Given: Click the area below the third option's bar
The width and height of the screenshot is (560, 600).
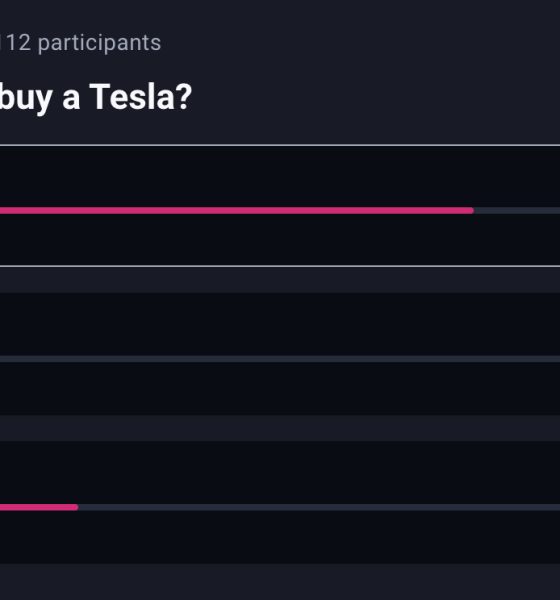Looking at the screenshot, I should pyautogui.click(x=280, y=537).
